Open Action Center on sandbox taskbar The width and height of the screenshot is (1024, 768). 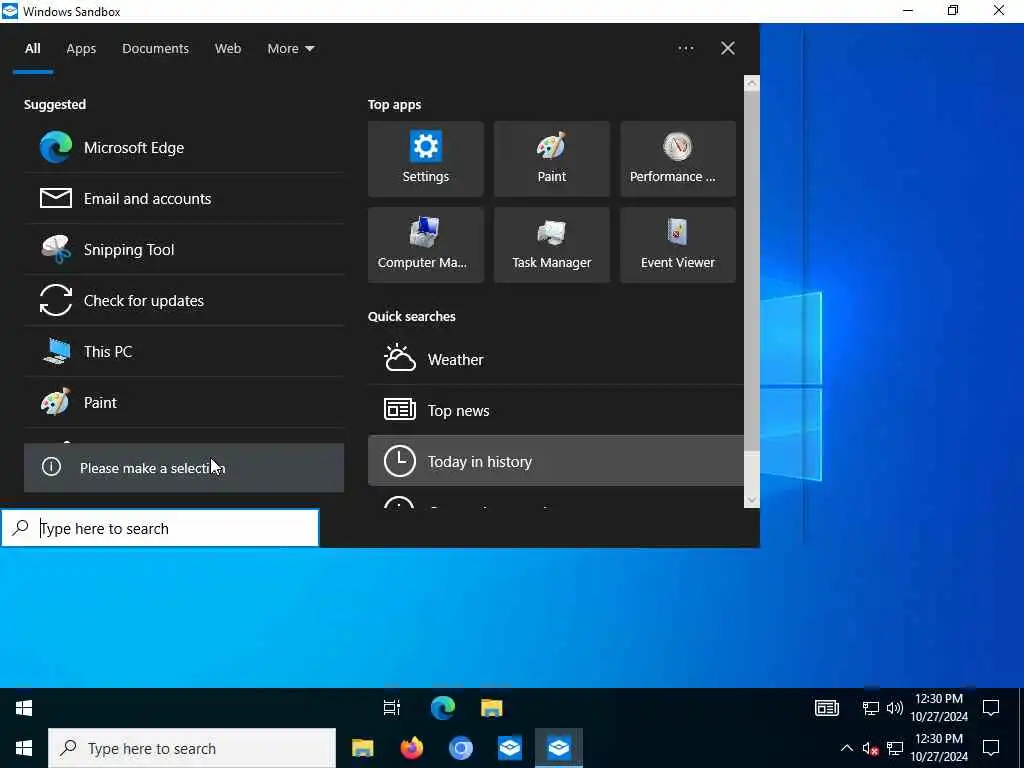pos(991,708)
